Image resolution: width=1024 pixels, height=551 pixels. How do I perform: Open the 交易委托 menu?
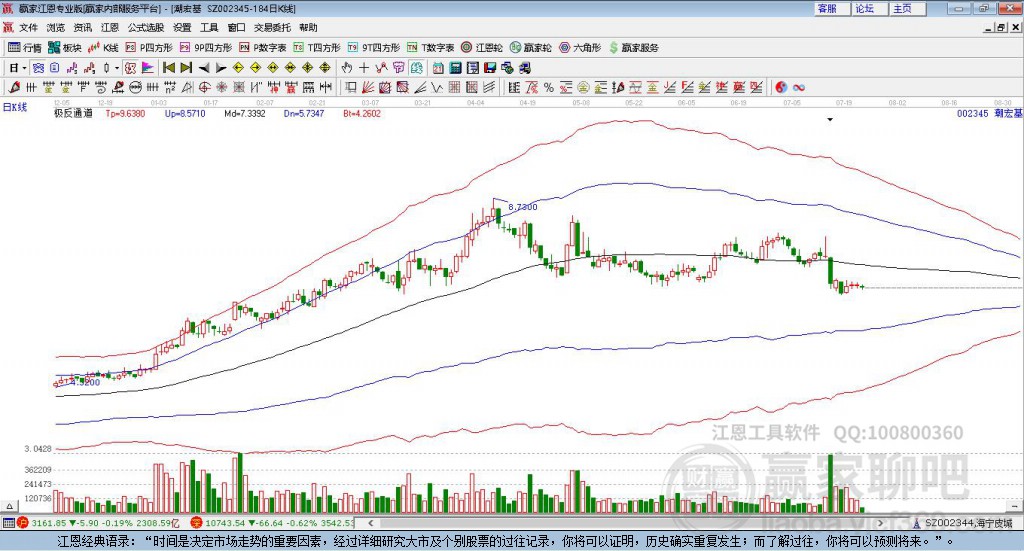(272, 27)
